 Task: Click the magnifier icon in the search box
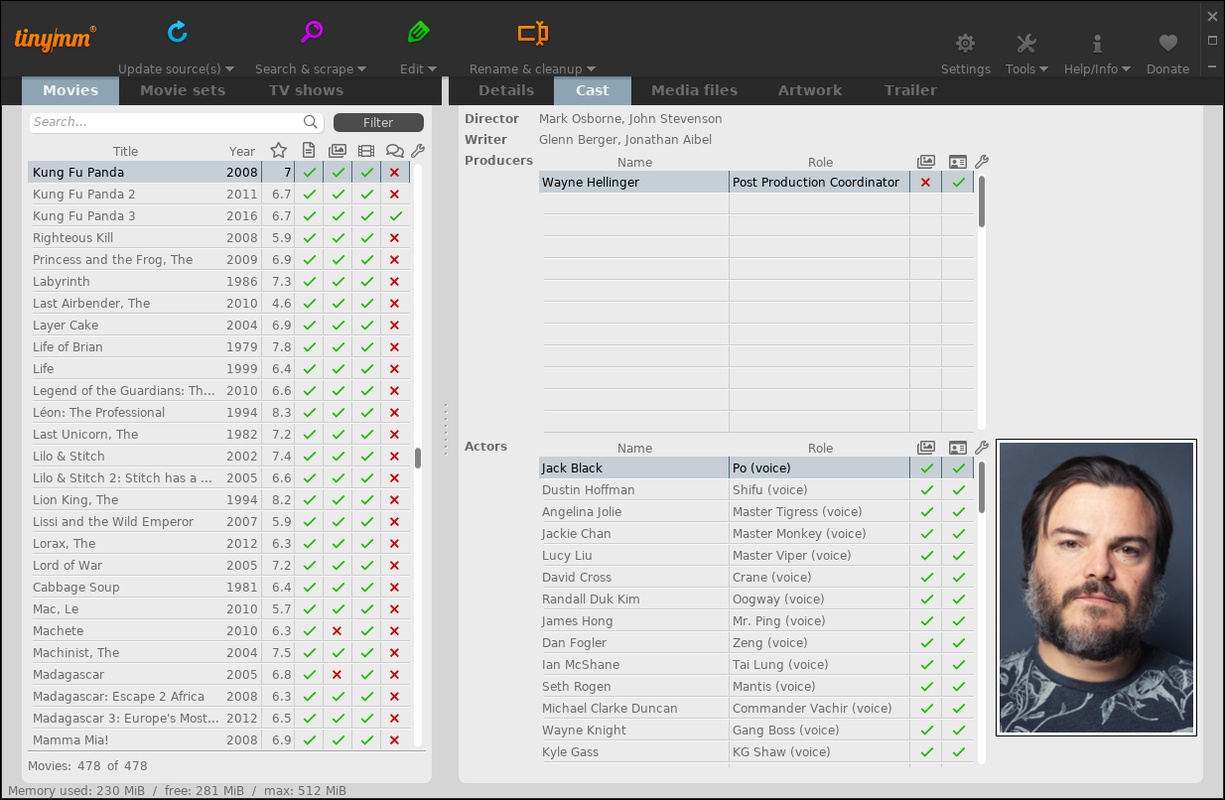pos(311,122)
